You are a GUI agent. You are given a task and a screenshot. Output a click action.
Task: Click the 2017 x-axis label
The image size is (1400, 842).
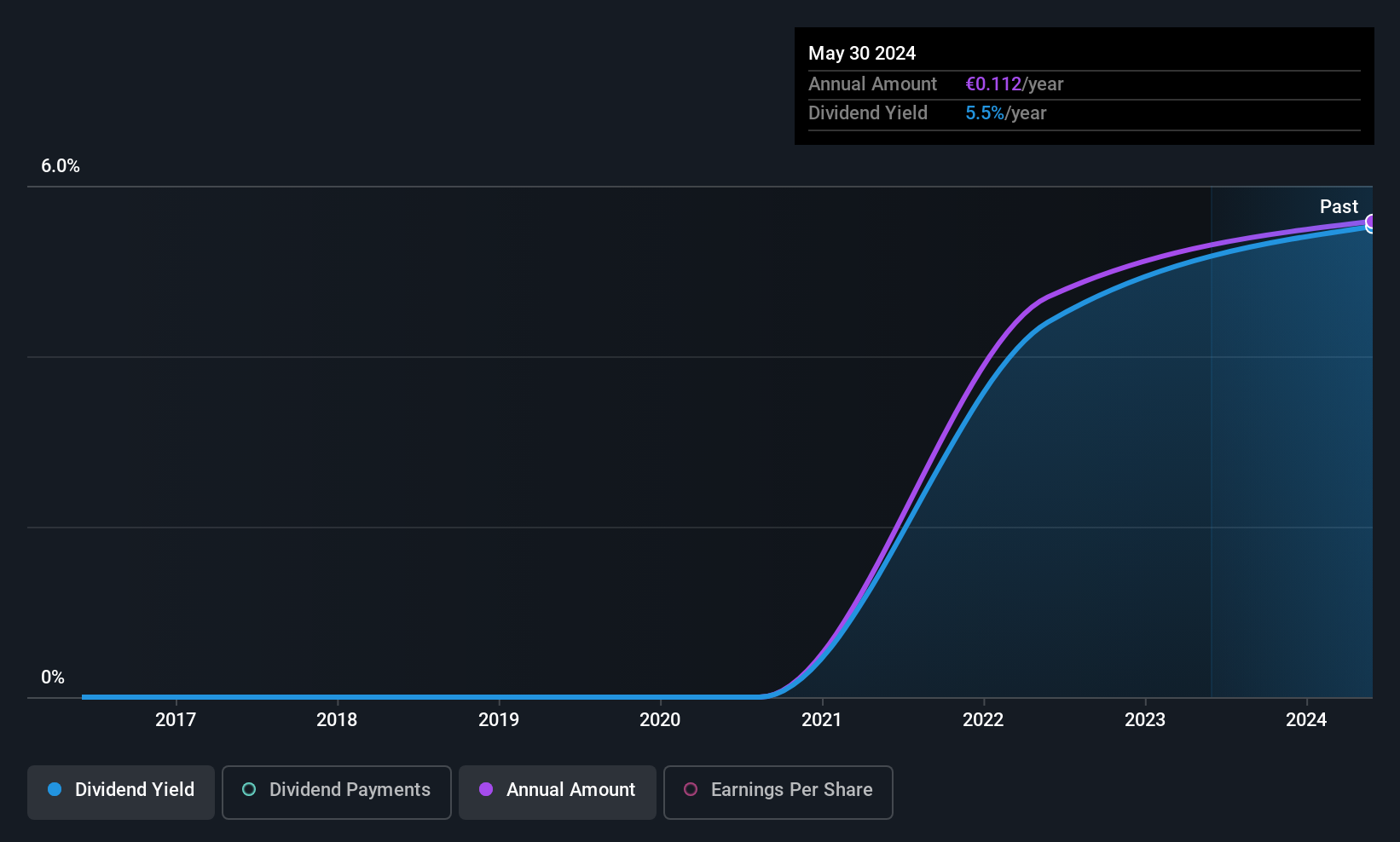pyautogui.click(x=176, y=720)
